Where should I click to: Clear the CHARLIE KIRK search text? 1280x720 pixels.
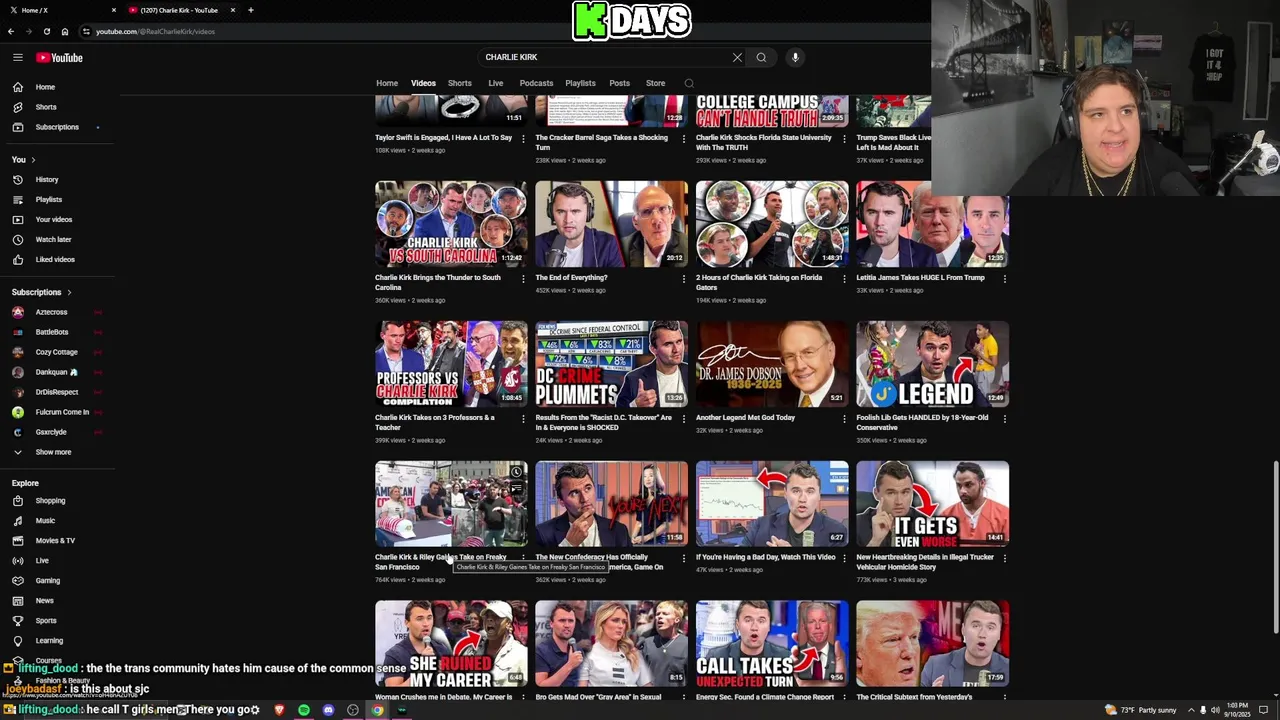point(737,57)
